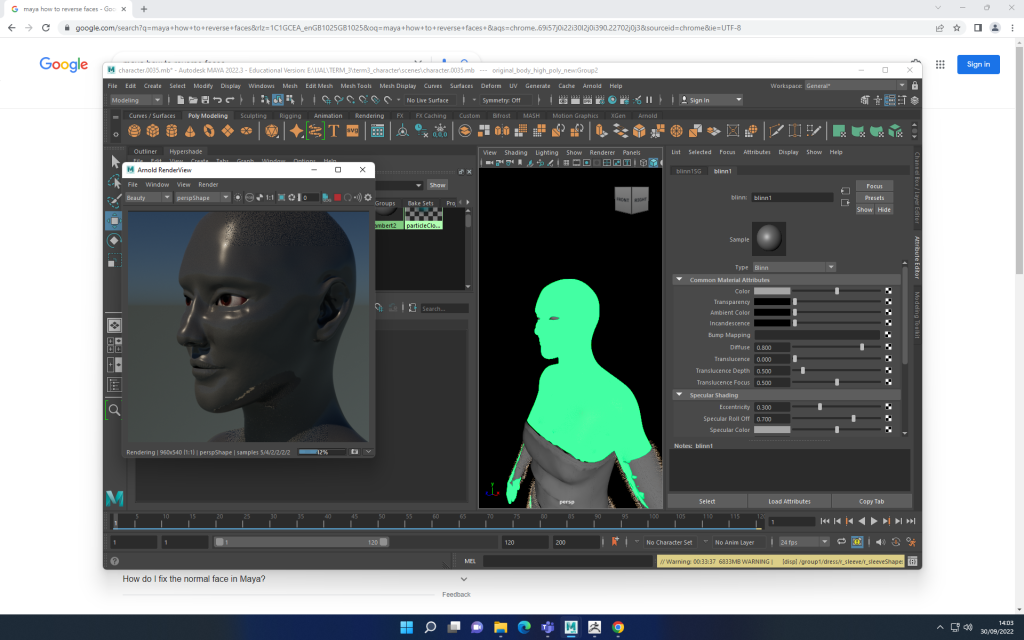This screenshot has width=1024, height=640.
Task: Click the save scene icon
Action: tap(205, 100)
